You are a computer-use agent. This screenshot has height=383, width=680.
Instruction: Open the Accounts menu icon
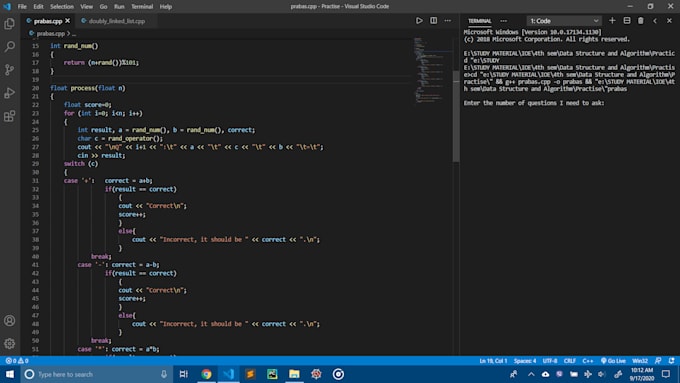click(x=10, y=321)
